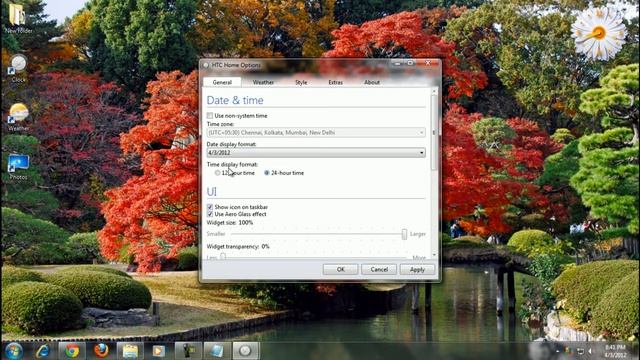Enable Use non-system time checkbox
The image size is (640, 360).
tap(210, 116)
